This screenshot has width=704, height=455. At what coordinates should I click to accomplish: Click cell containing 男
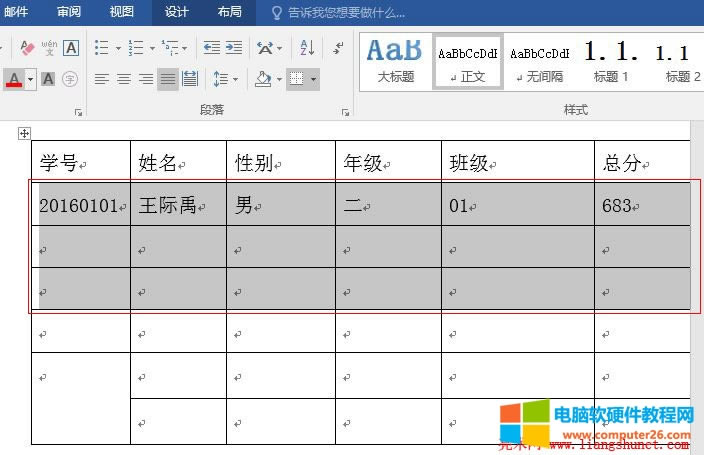pyautogui.click(x=281, y=203)
